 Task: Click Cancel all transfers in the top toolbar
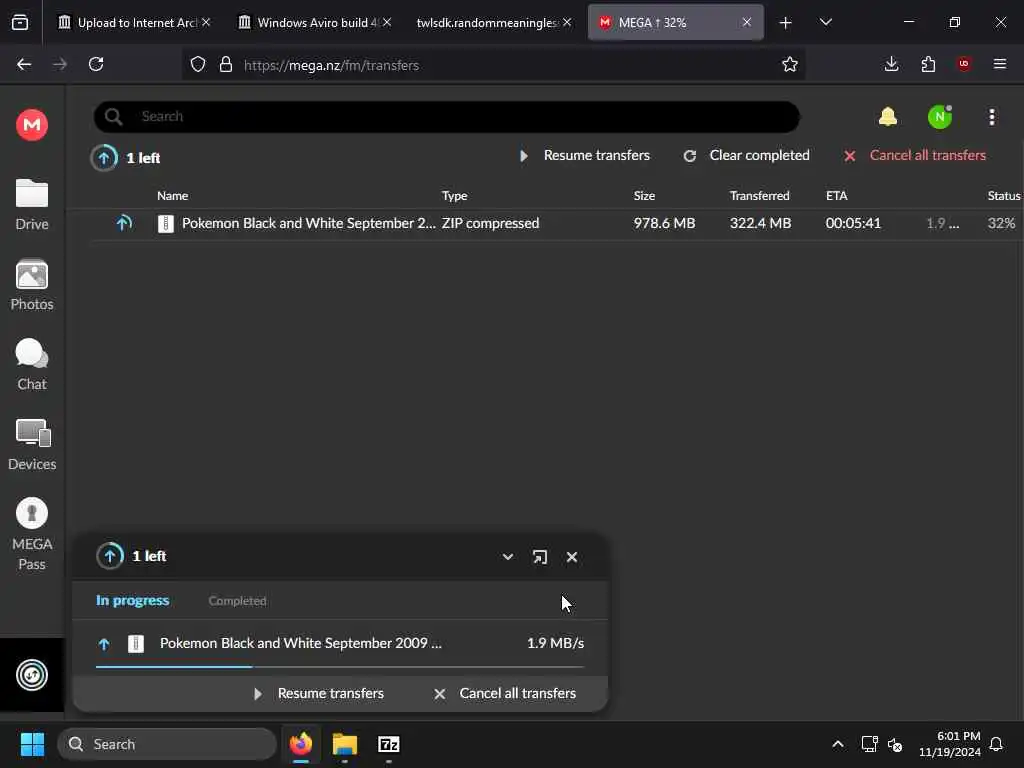(914, 155)
